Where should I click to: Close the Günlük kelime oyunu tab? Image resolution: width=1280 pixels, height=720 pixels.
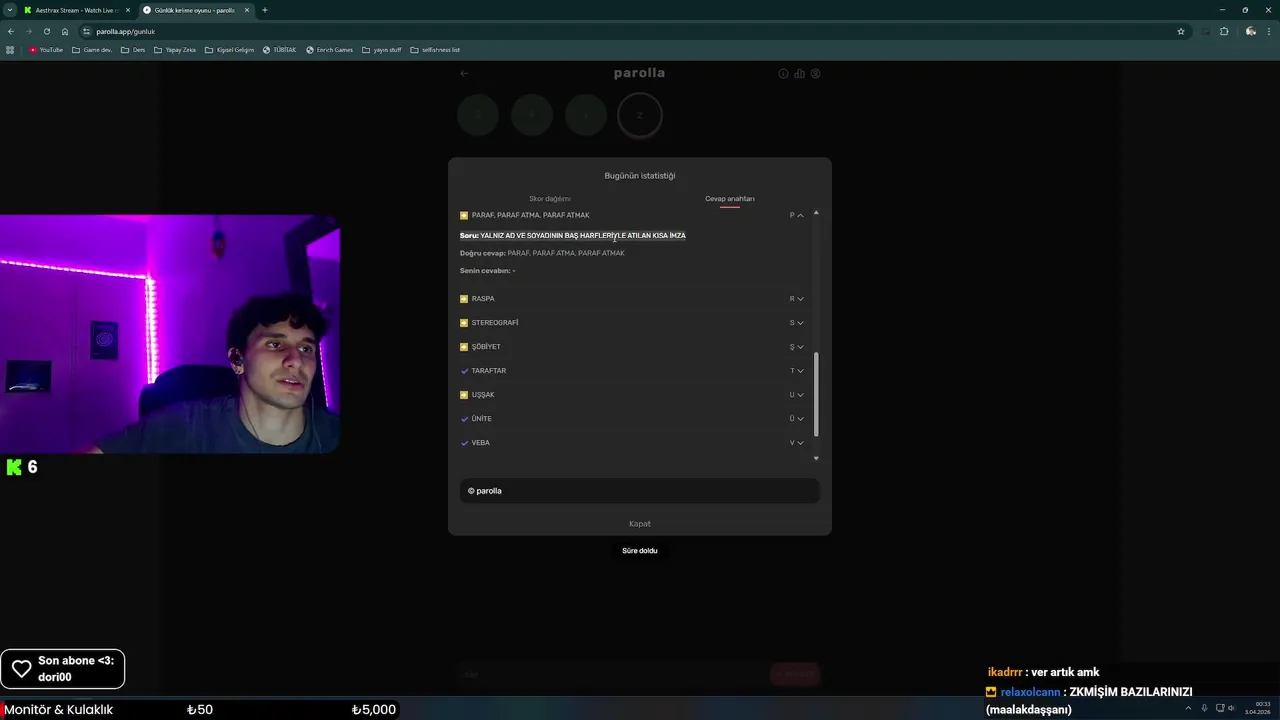coord(247,10)
